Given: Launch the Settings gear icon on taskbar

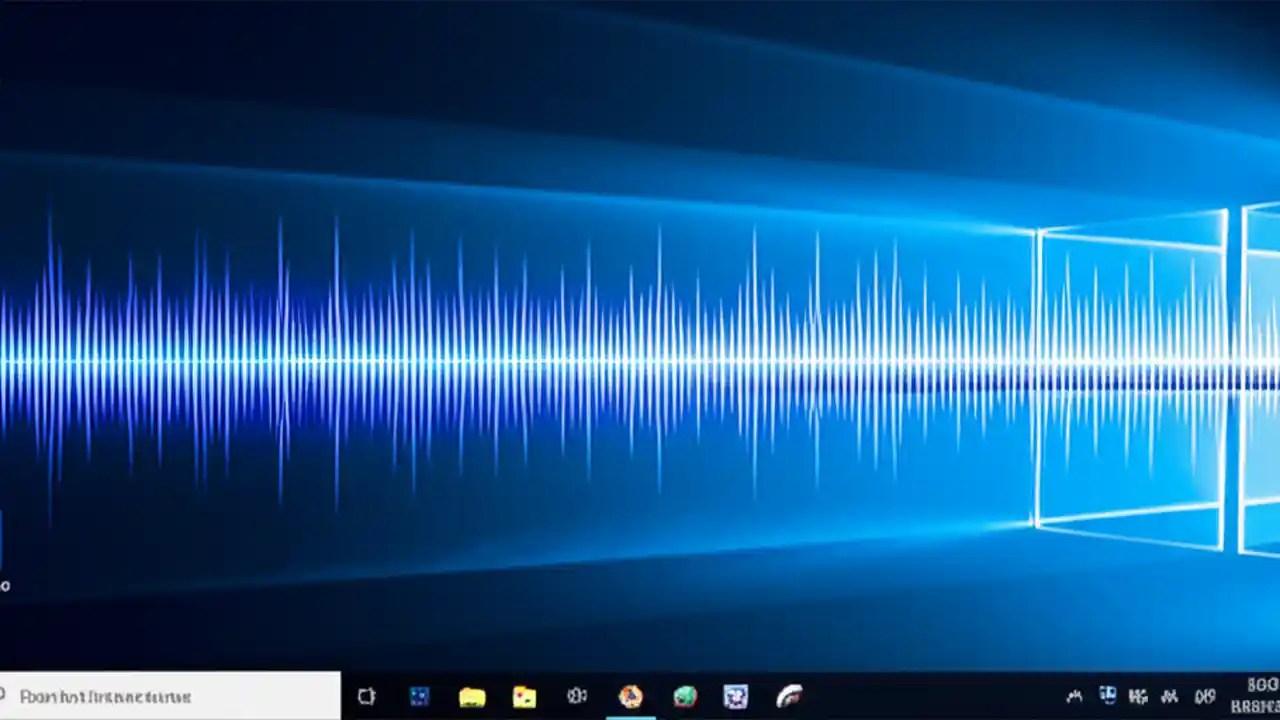Looking at the screenshot, I should (578, 695).
